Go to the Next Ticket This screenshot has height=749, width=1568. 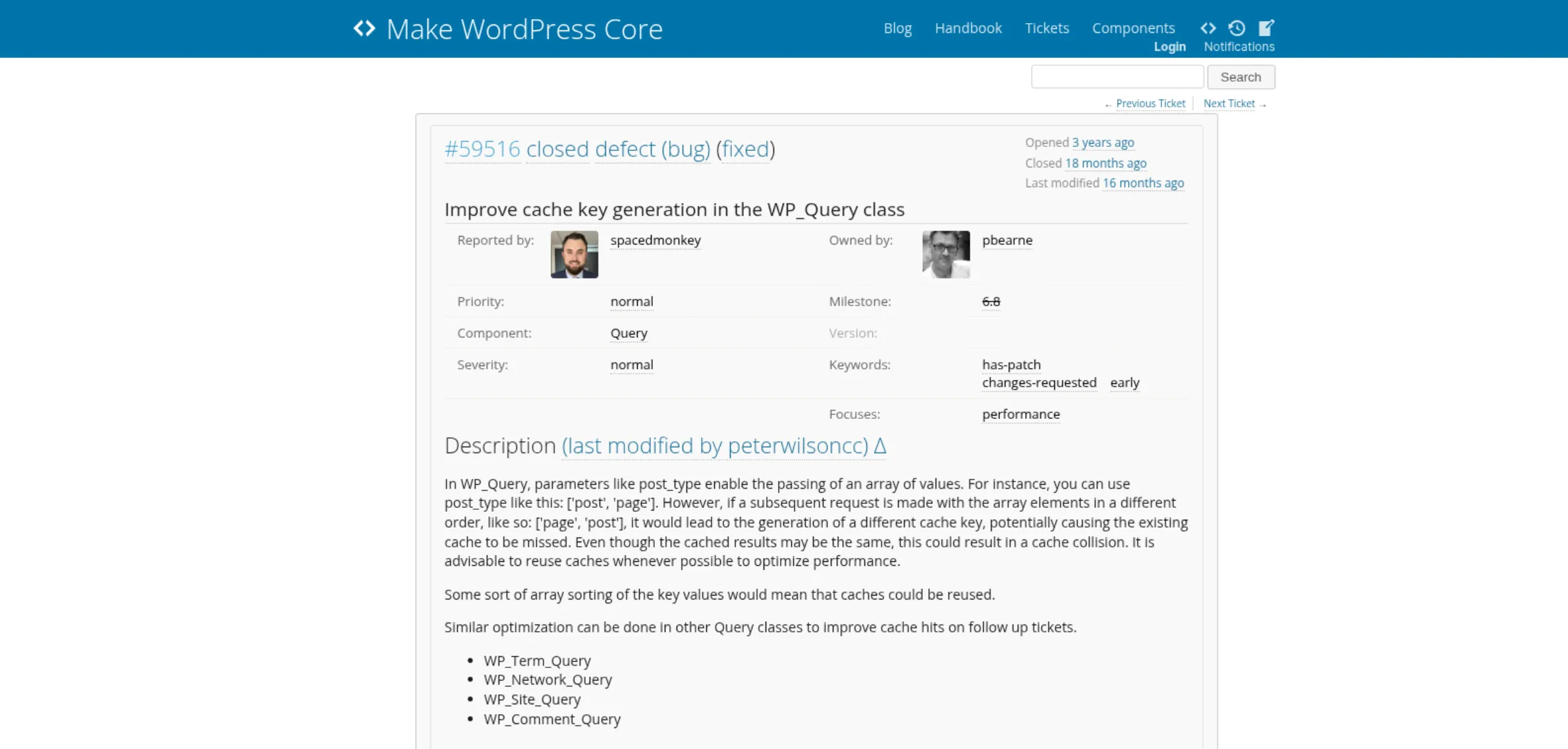click(1229, 103)
